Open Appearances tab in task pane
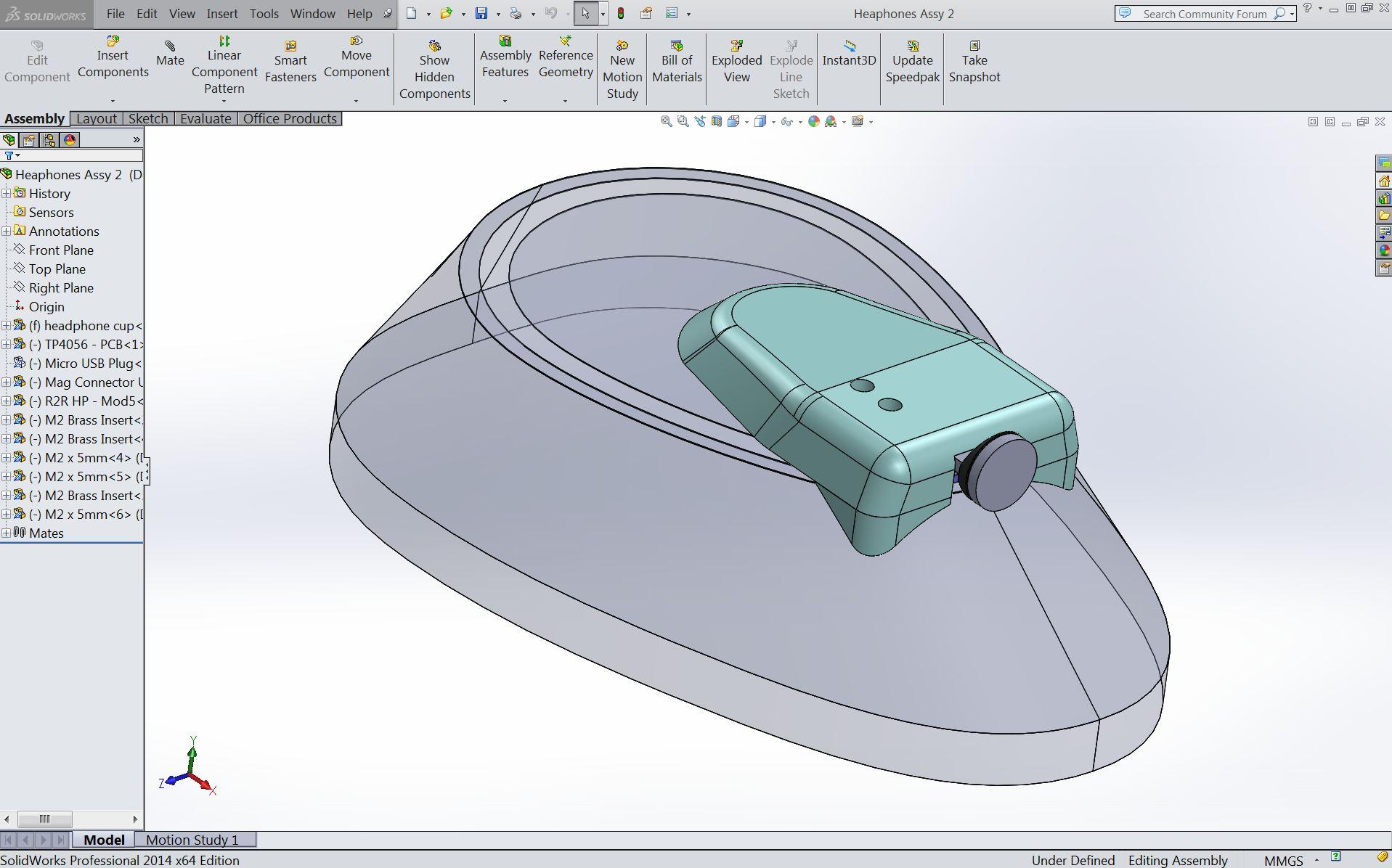 pyautogui.click(x=1384, y=250)
